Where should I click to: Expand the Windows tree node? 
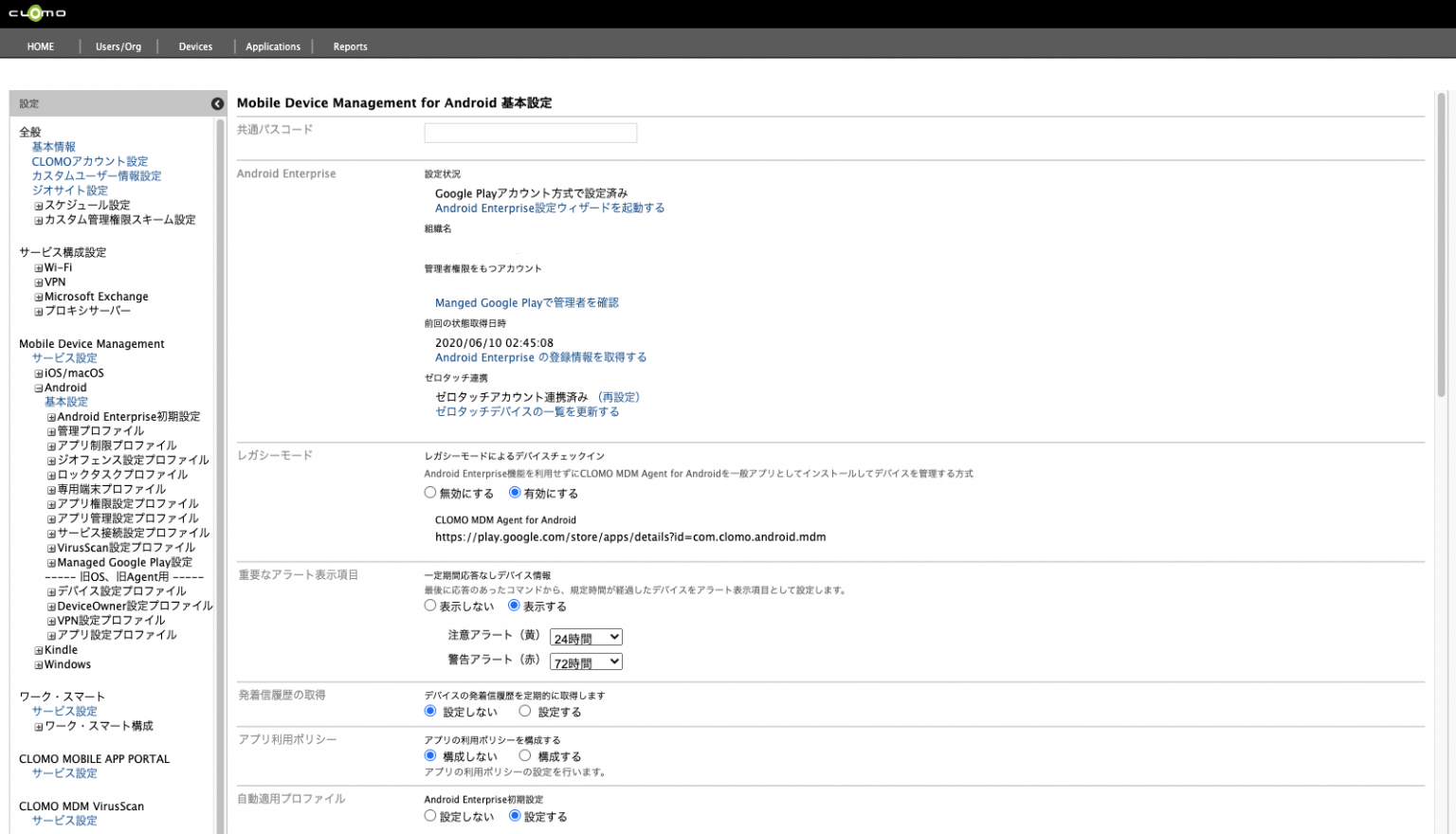[x=39, y=665]
